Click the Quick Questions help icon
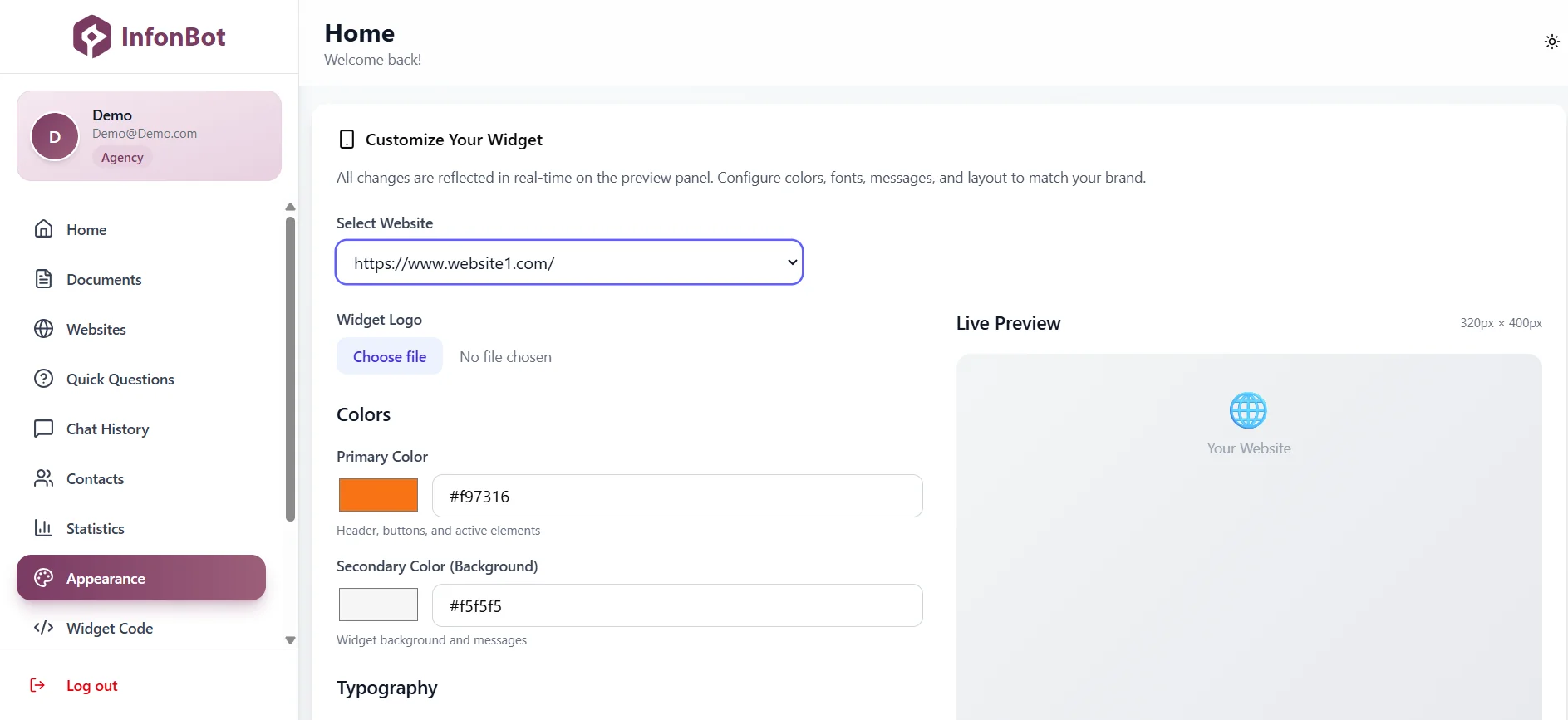This screenshot has height=720, width=1568. pos(43,379)
